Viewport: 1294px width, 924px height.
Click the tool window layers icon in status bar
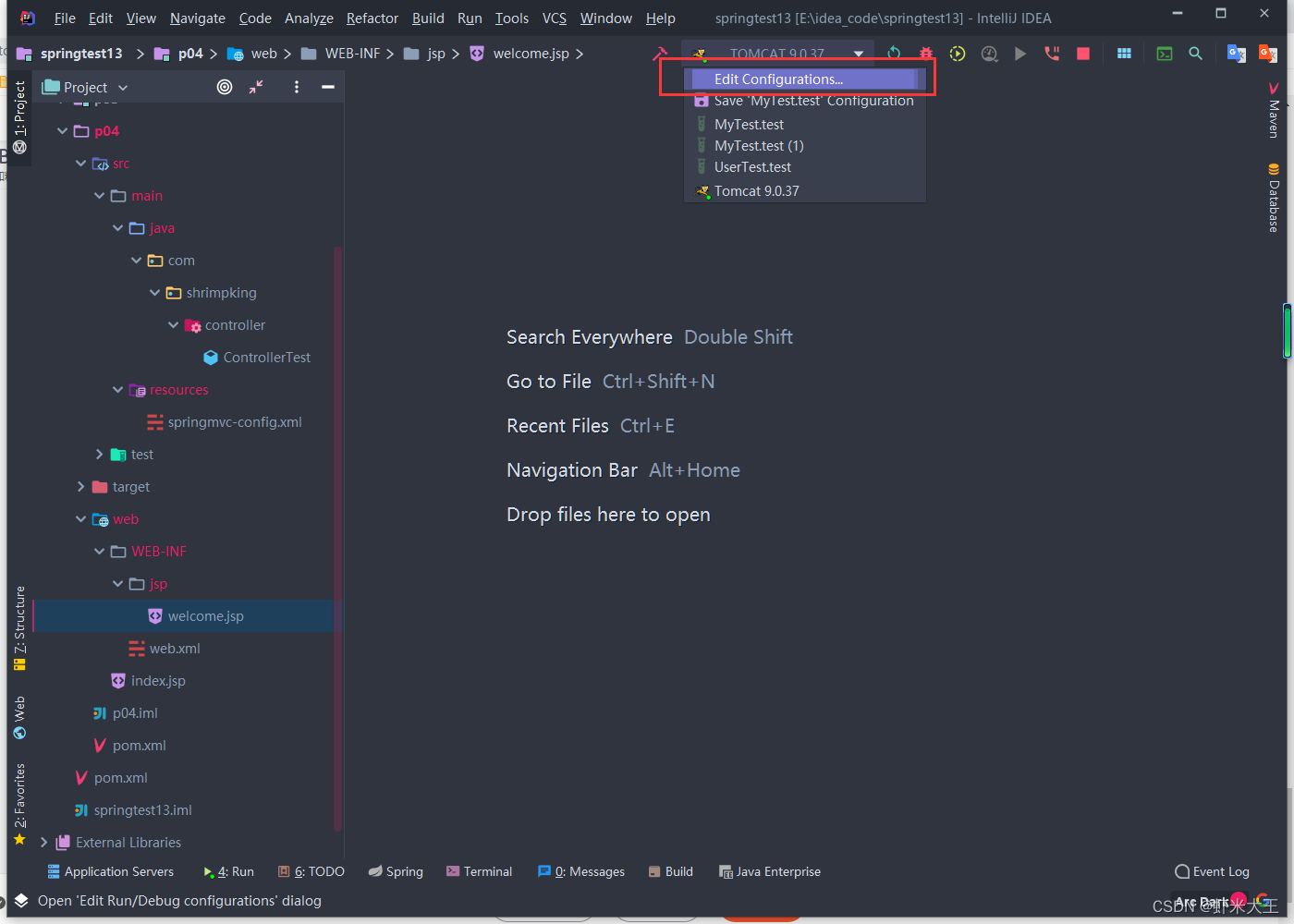(x=21, y=901)
